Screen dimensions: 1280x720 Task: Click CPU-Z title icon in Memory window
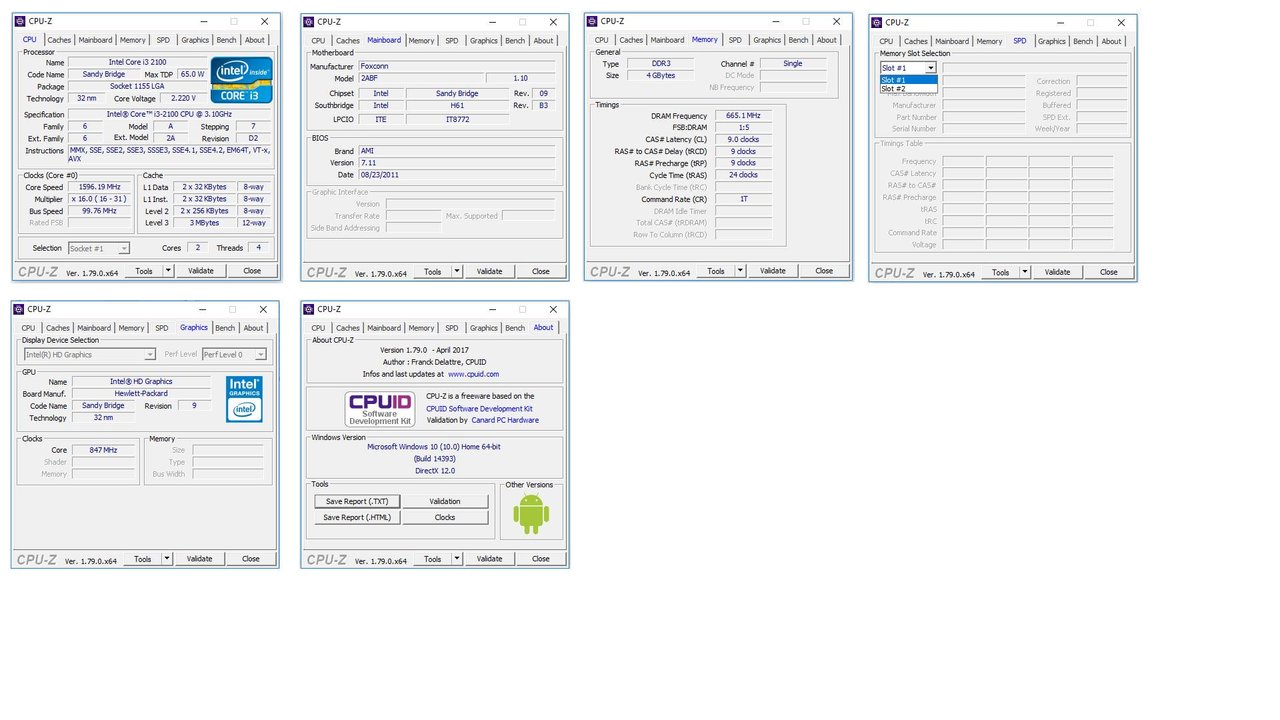pos(592,21)
